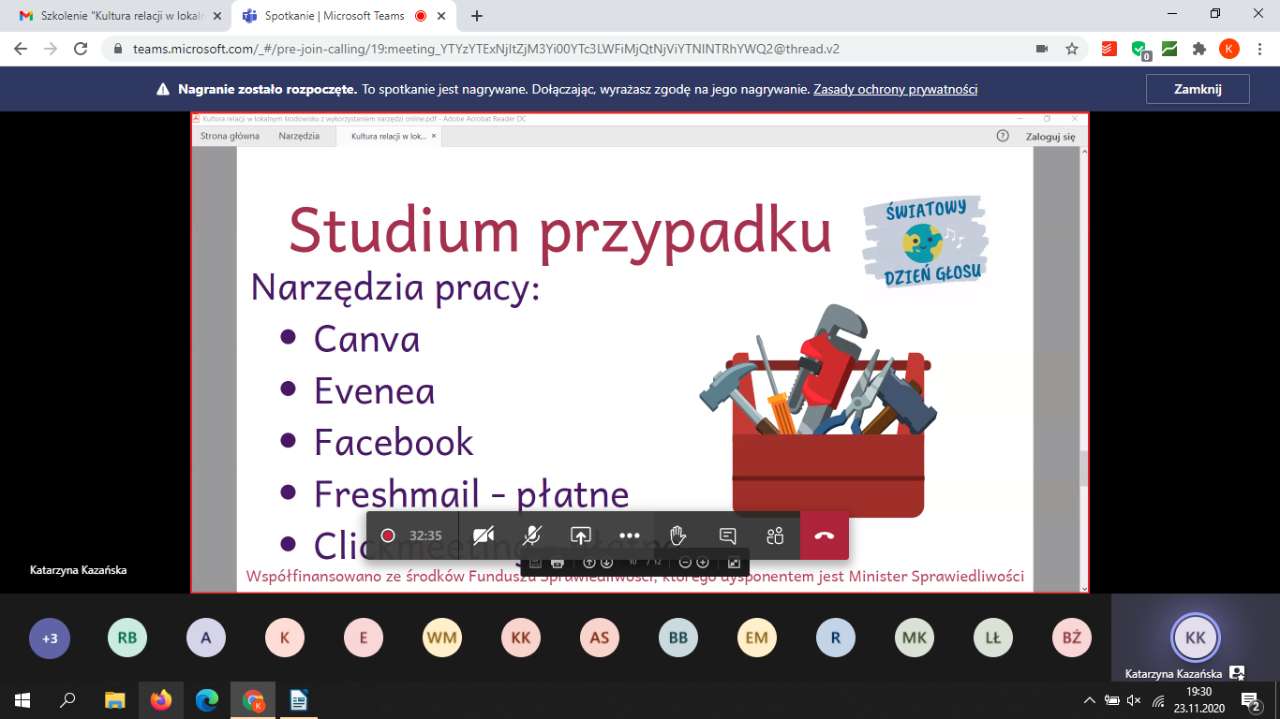Click the Todoist extension icon
The image size is (1280, 719).
point(1109,48)
